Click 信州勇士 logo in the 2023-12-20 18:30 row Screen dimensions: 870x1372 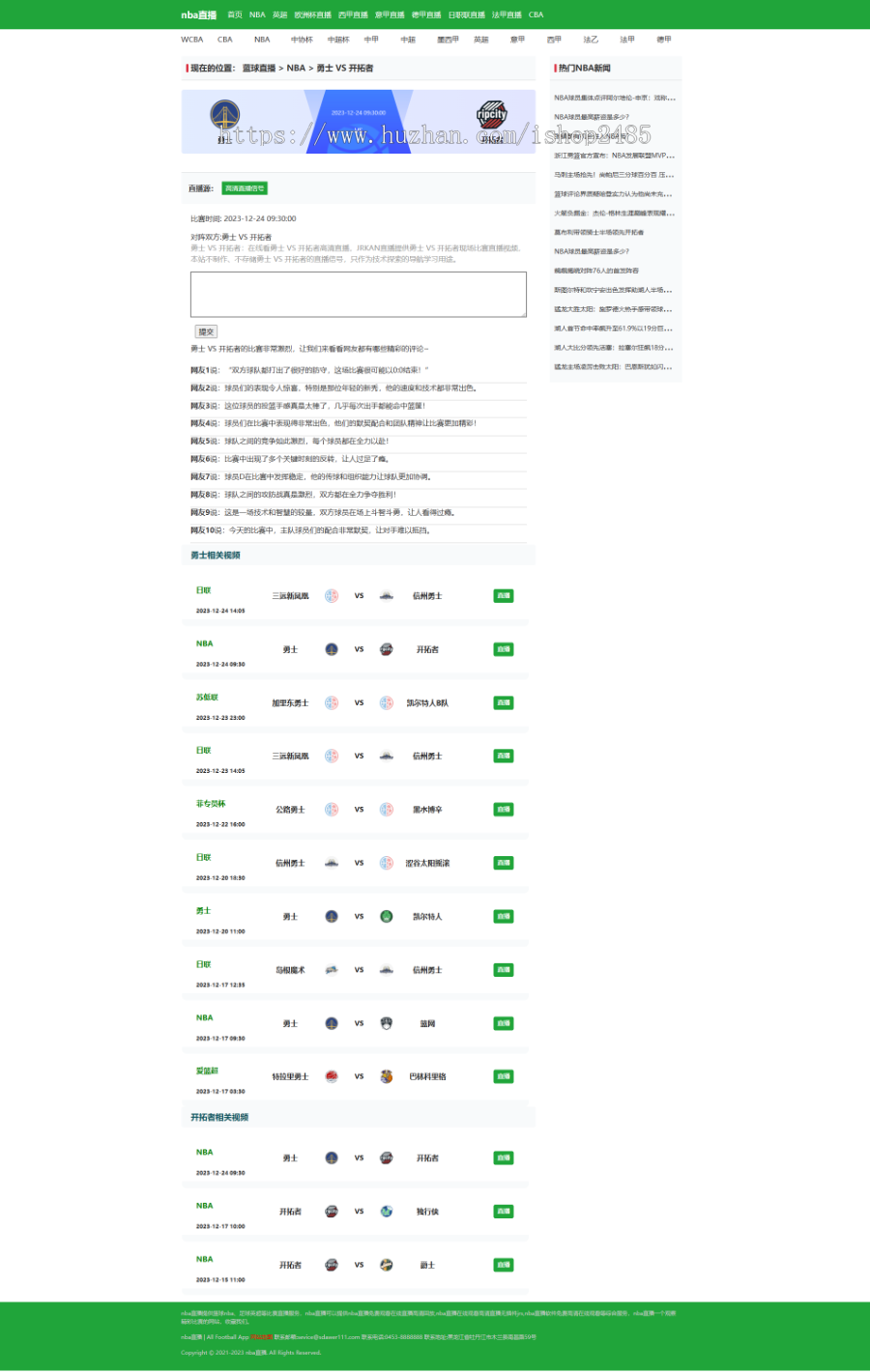click(x=332, y=863)
